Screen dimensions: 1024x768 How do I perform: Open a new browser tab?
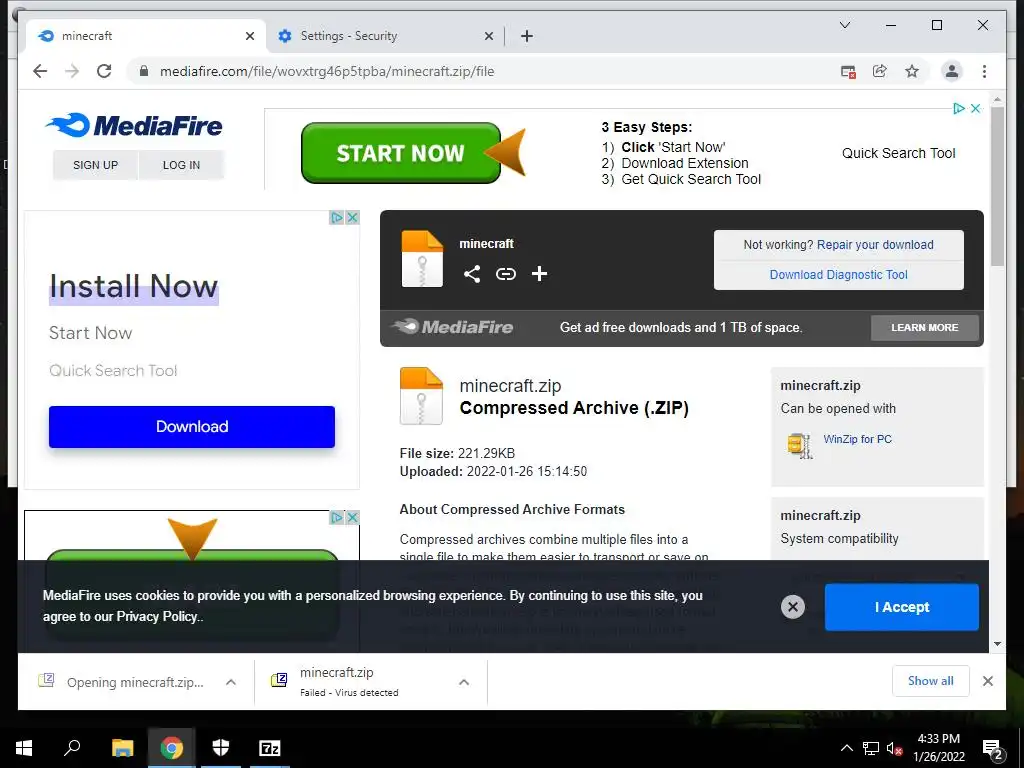(527, 36)
